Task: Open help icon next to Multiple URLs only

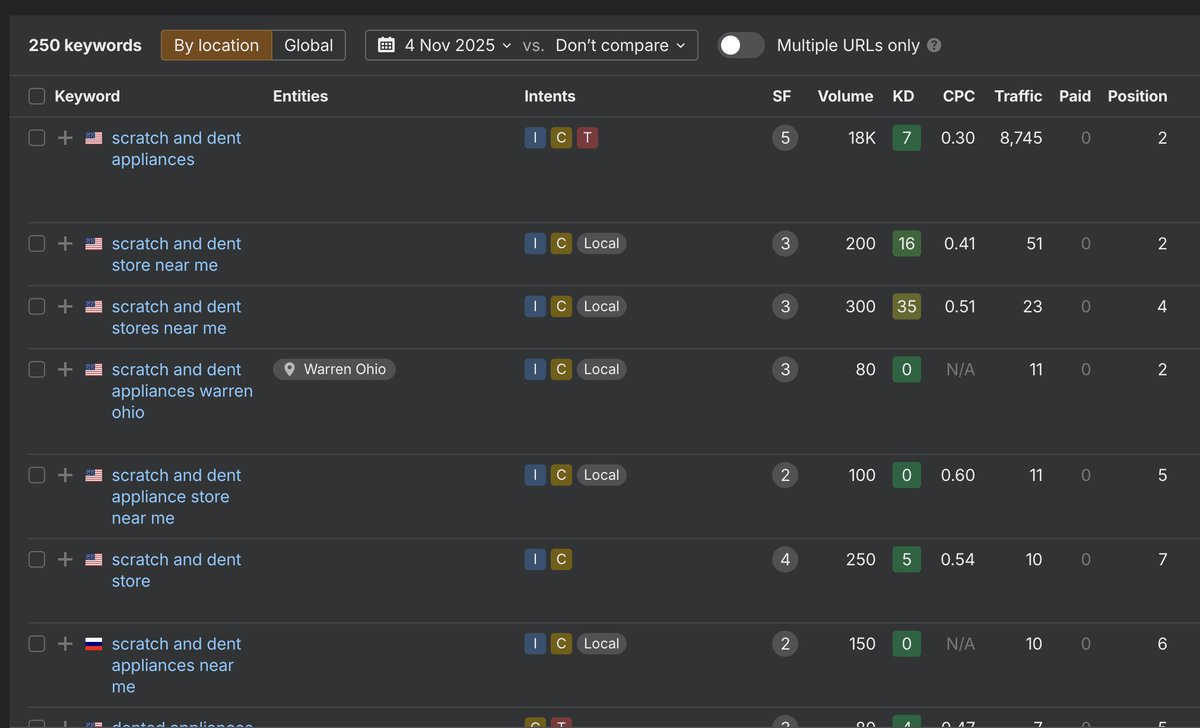Action: point(934,45)
